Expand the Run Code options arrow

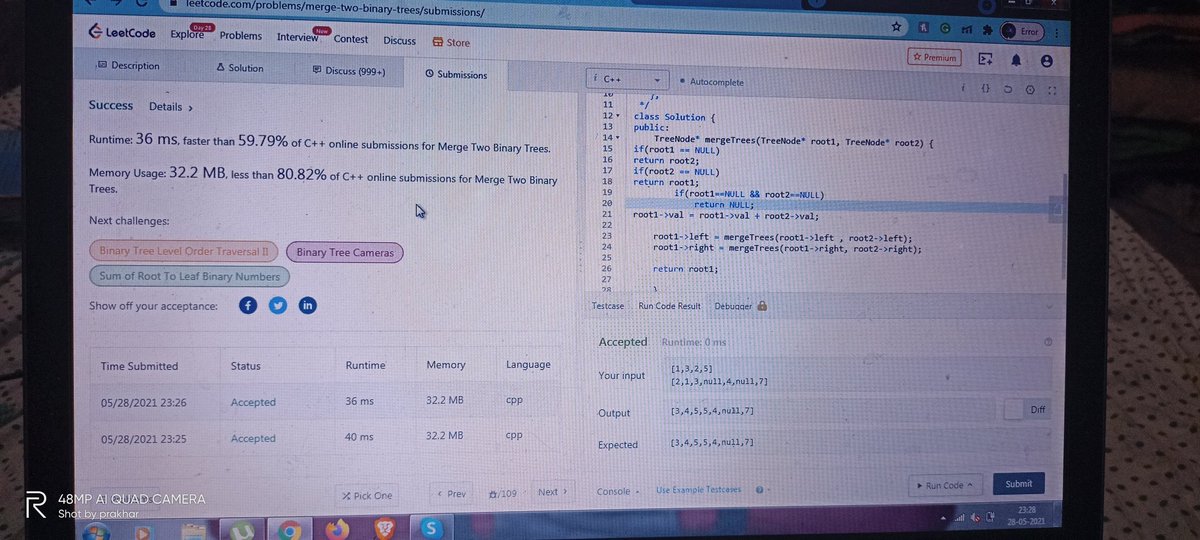(970, 485)
